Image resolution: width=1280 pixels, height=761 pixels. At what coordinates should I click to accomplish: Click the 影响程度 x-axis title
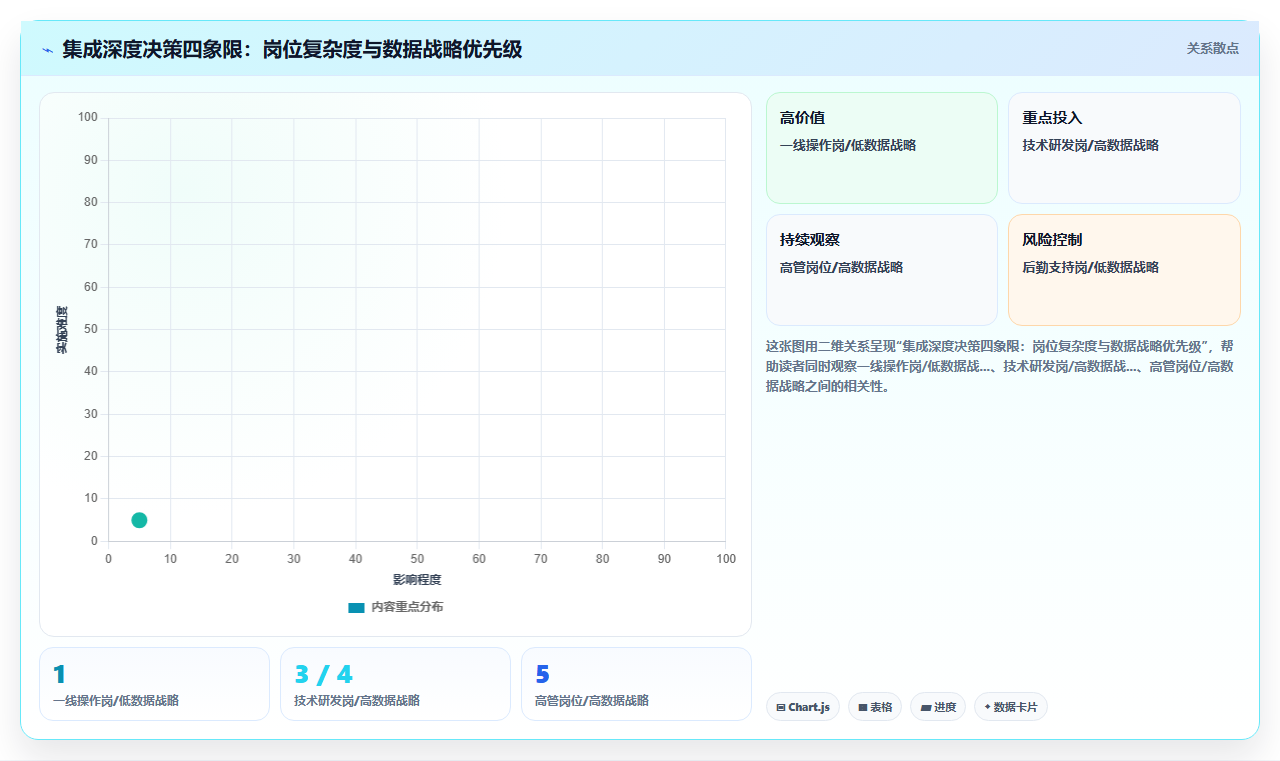(417, 580)
